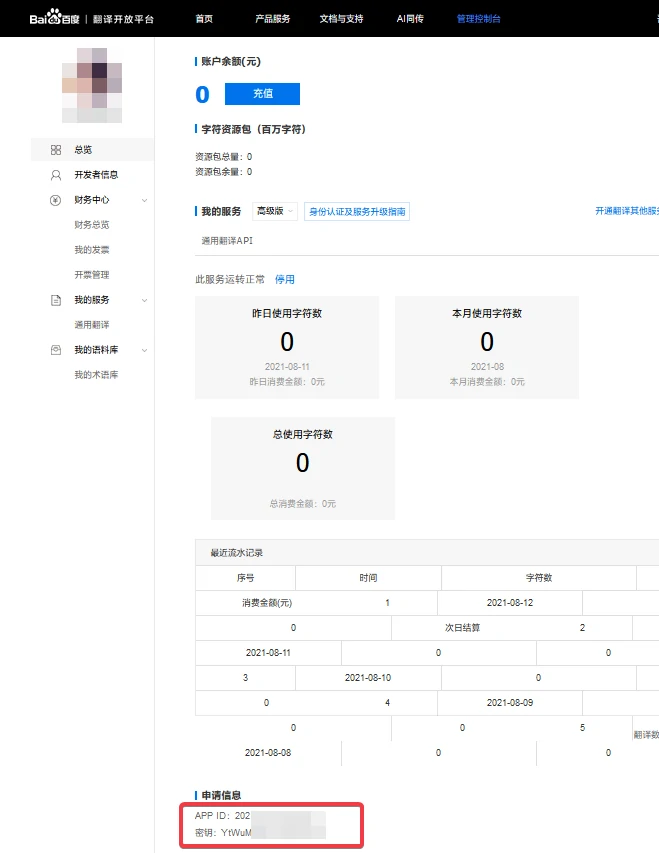This screenshot has width=659, height=853.
Task: Open 身份认证及服务升级指南 link
Action: click(357, 212)
